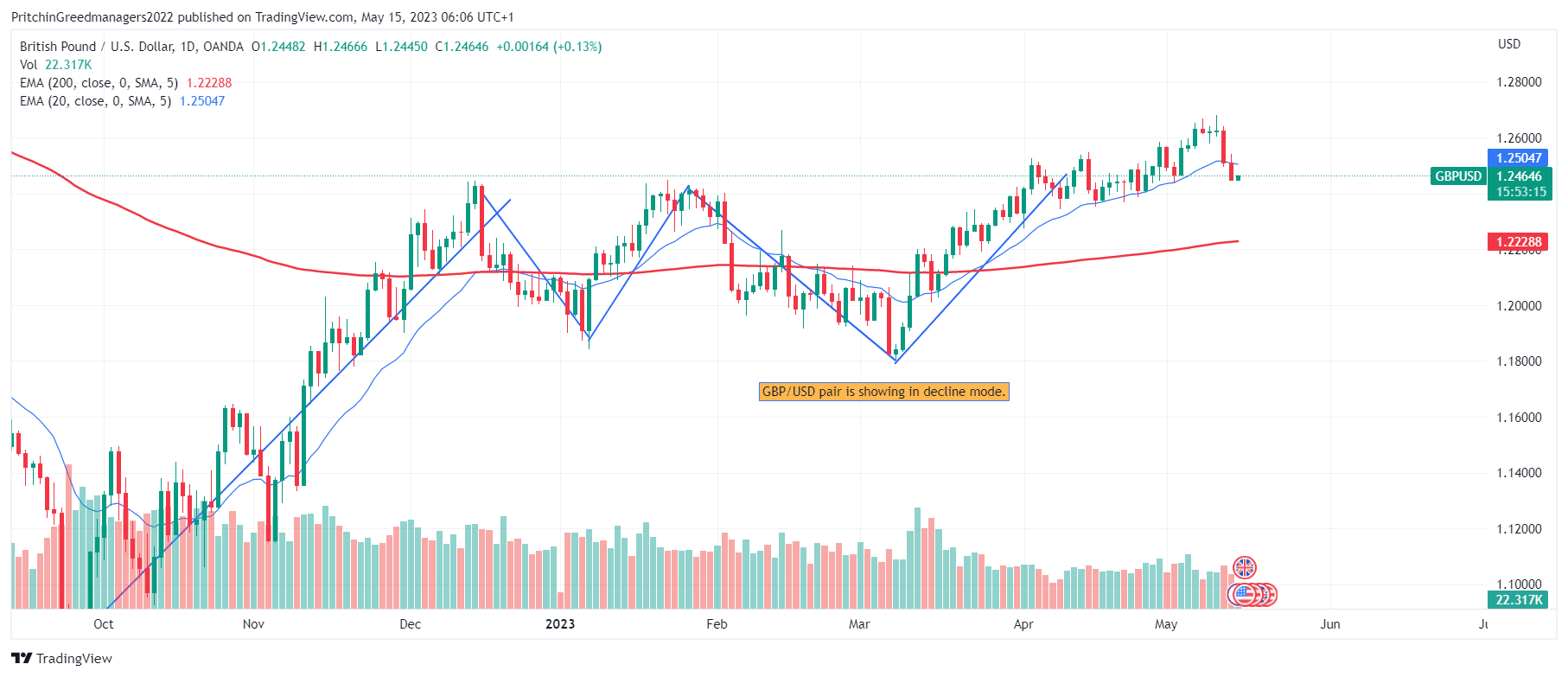Click the TradingView logo at bottom left
1568x677 pixels.
[x=62, y=659]
